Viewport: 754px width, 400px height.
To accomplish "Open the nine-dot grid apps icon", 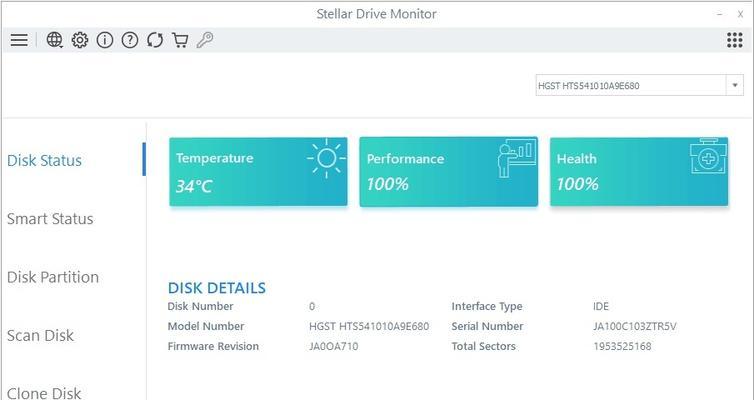I will coord(735,40).
